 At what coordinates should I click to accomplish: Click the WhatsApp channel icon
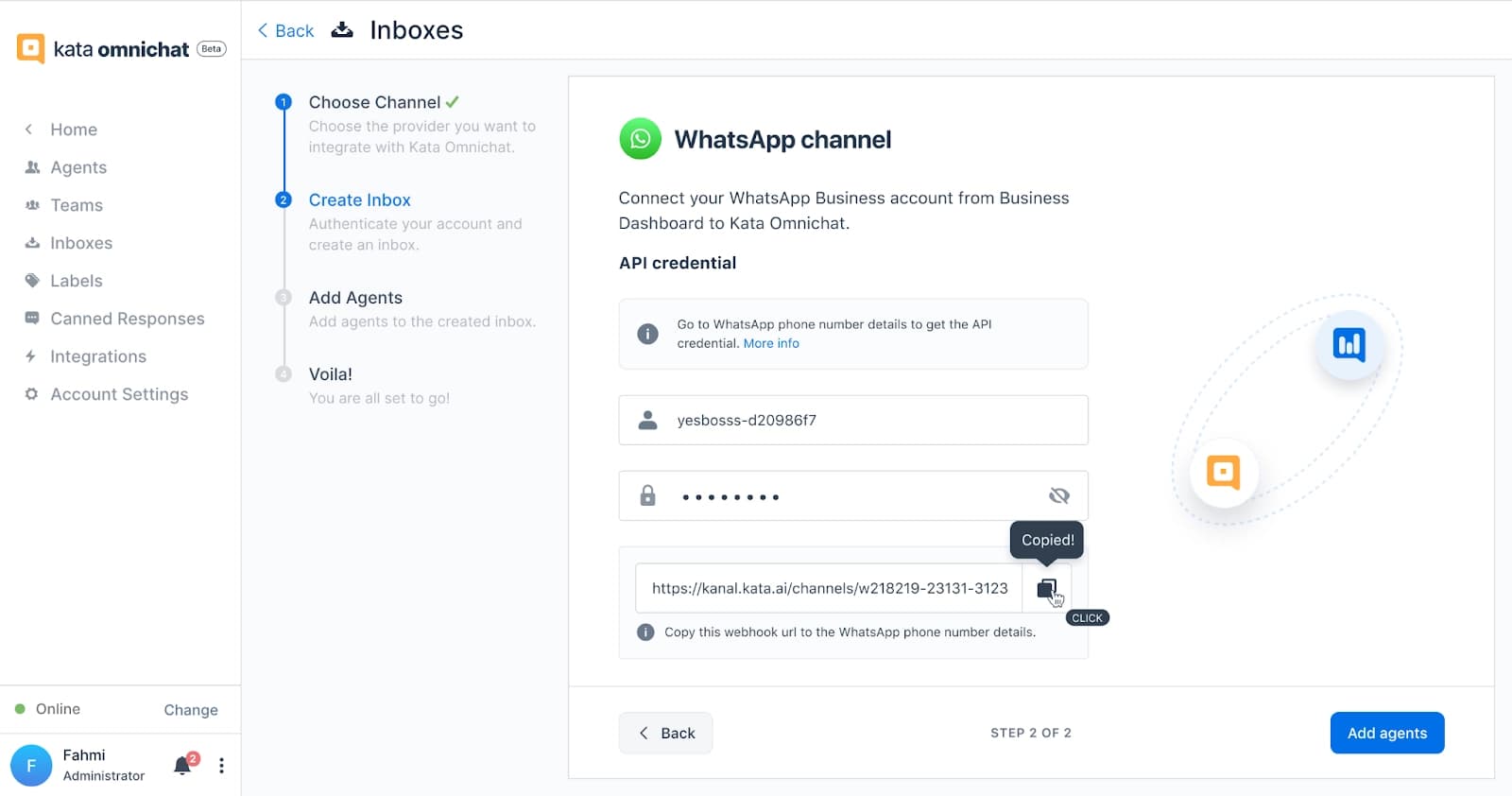pyautogui.click(x=640, y=139)
